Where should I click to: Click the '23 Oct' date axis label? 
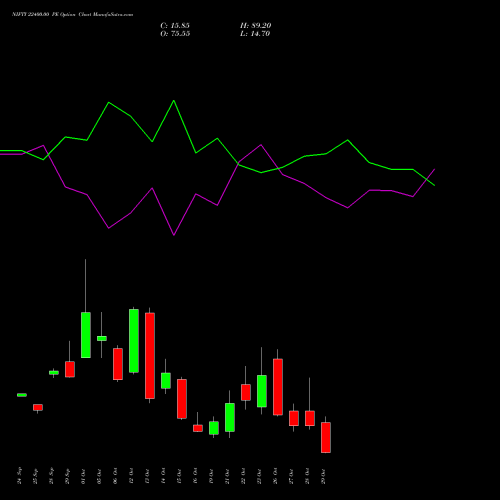point(259,476)
